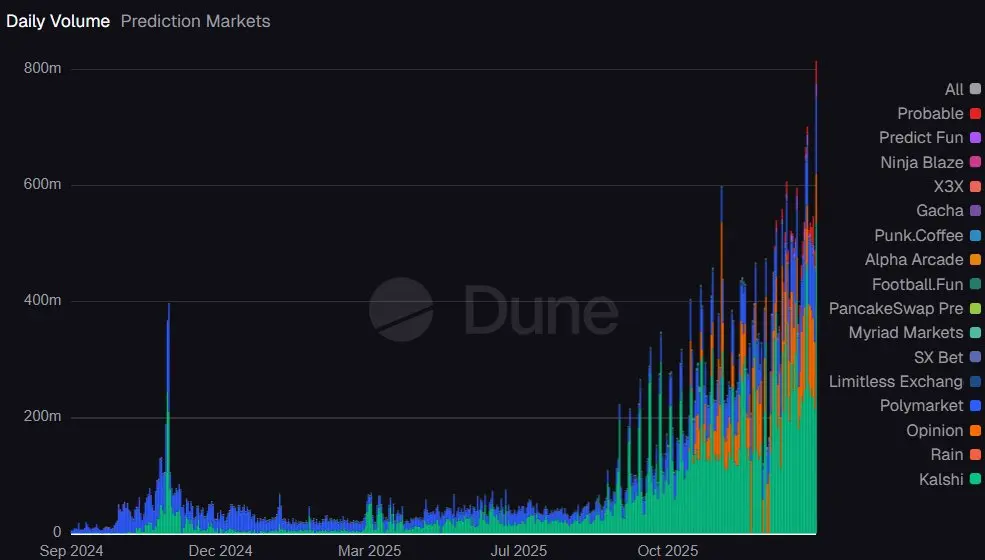Toggle the Limitless Exchang series label
The image size is (985, 560).
coord(896,382)
